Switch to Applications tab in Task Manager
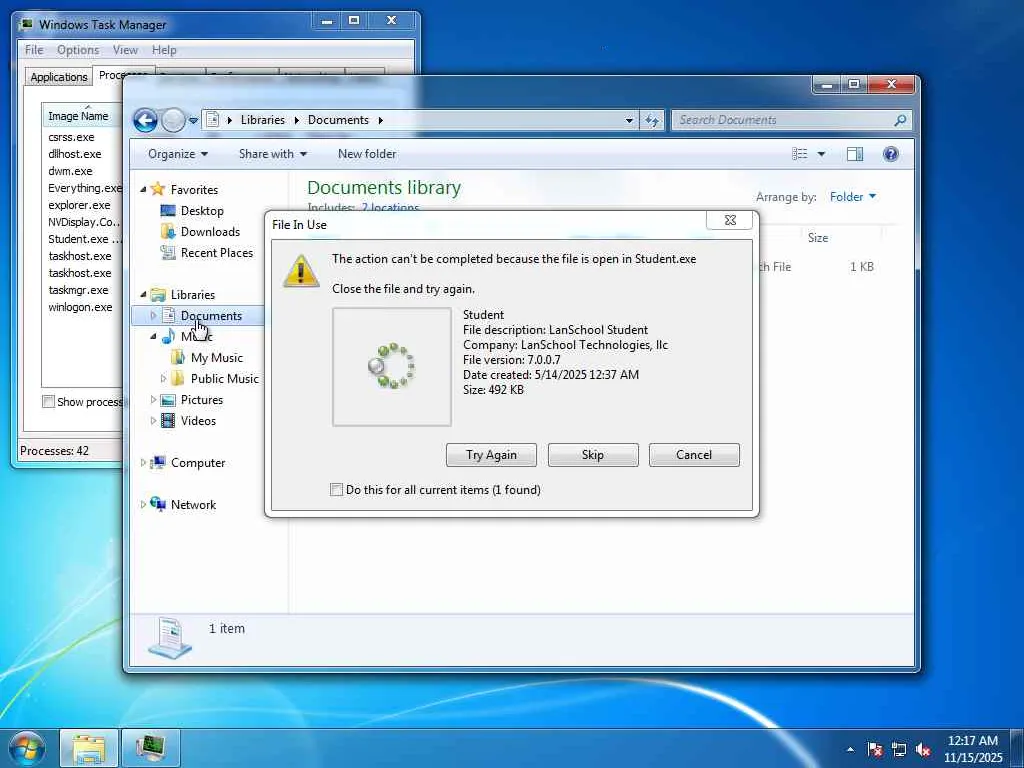 (x=59, y=77)
